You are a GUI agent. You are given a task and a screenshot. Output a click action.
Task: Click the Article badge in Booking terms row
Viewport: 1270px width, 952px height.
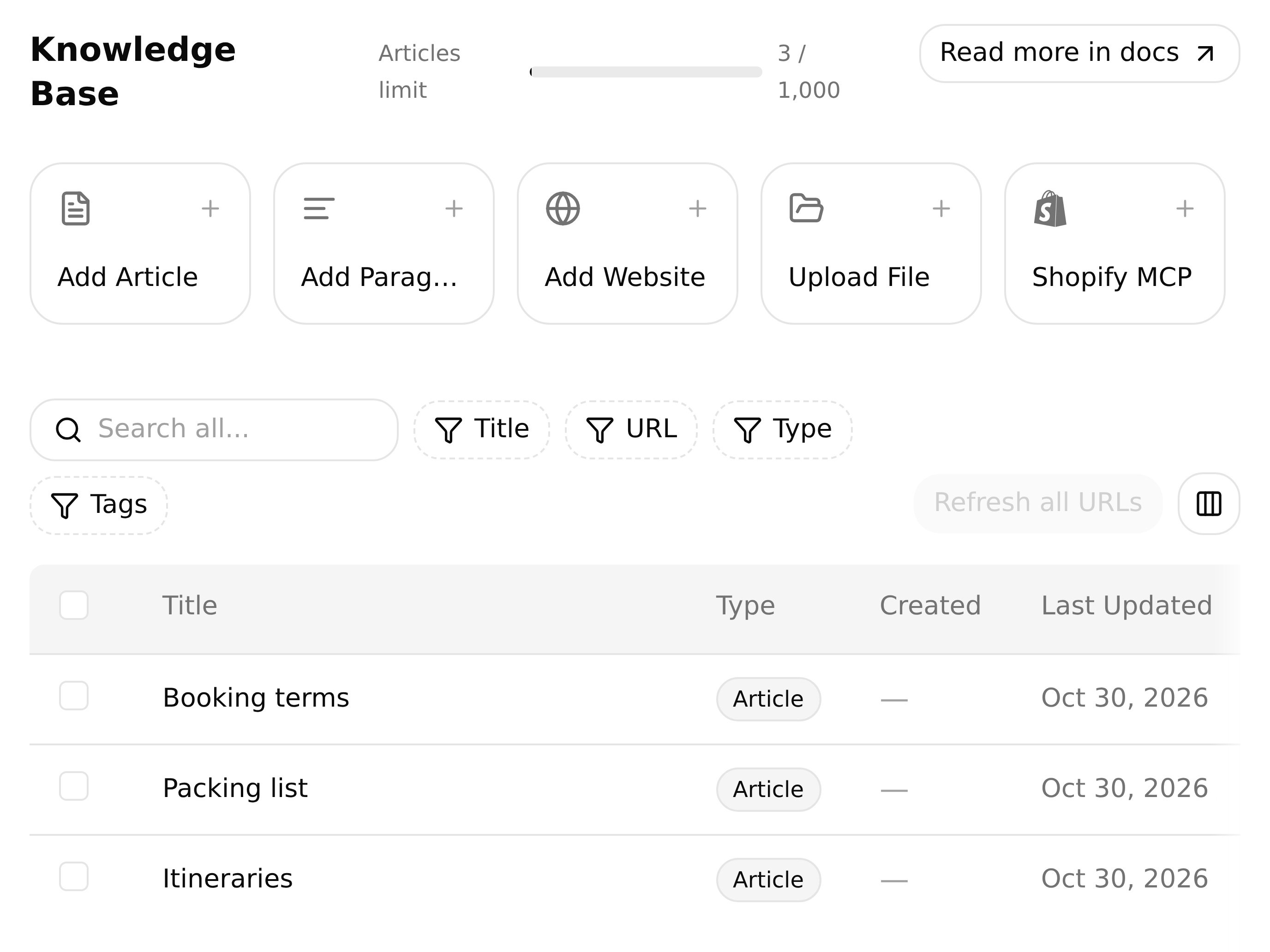pyautogui.click(x=768, y=699)
